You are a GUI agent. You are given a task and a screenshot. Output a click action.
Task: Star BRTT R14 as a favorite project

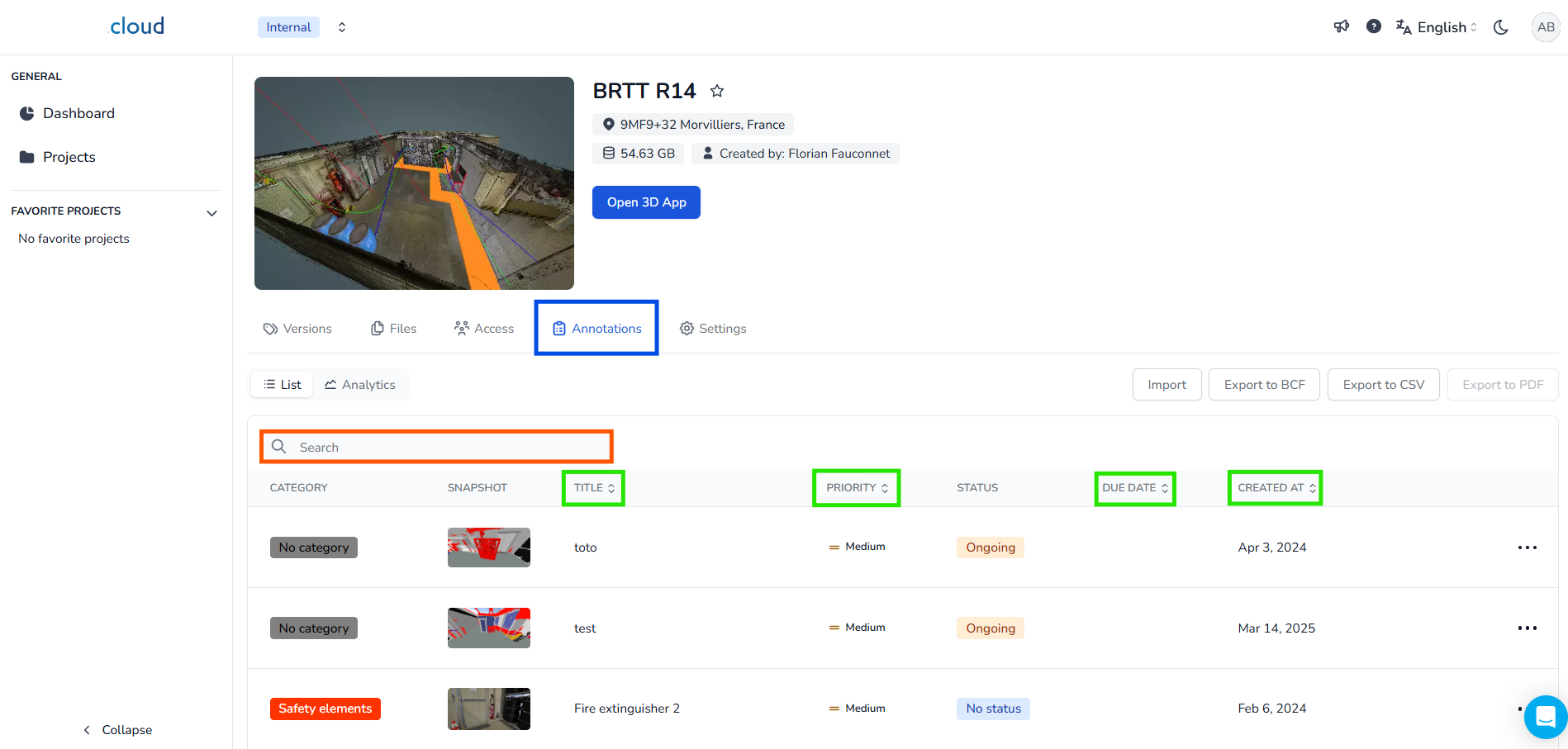click(x=717, y=91)
